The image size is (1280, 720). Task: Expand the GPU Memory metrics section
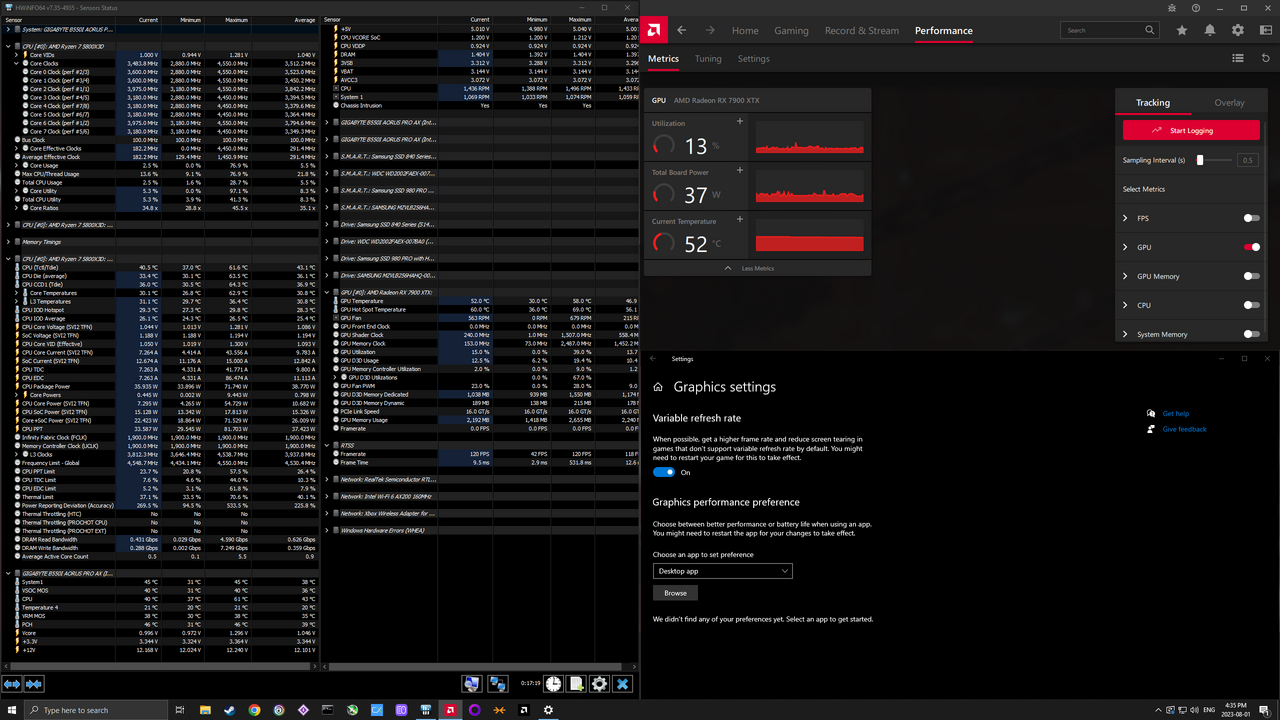[x=1125, y=276]
